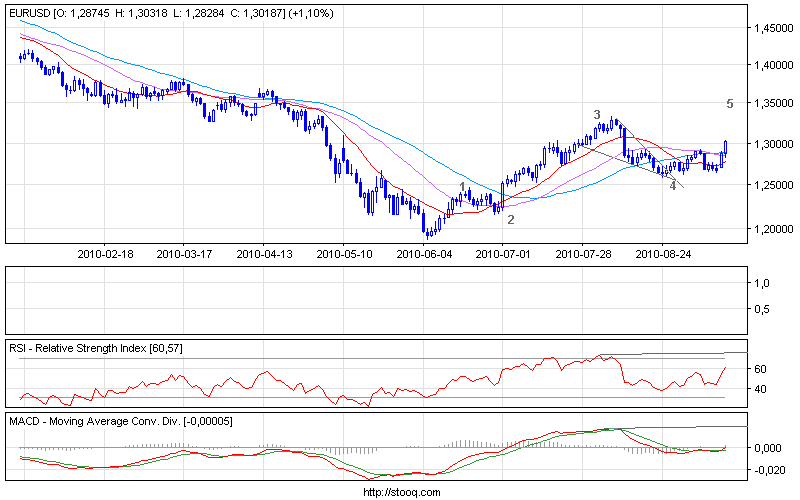Click the 1,30000 price axis label

point(774,144)
